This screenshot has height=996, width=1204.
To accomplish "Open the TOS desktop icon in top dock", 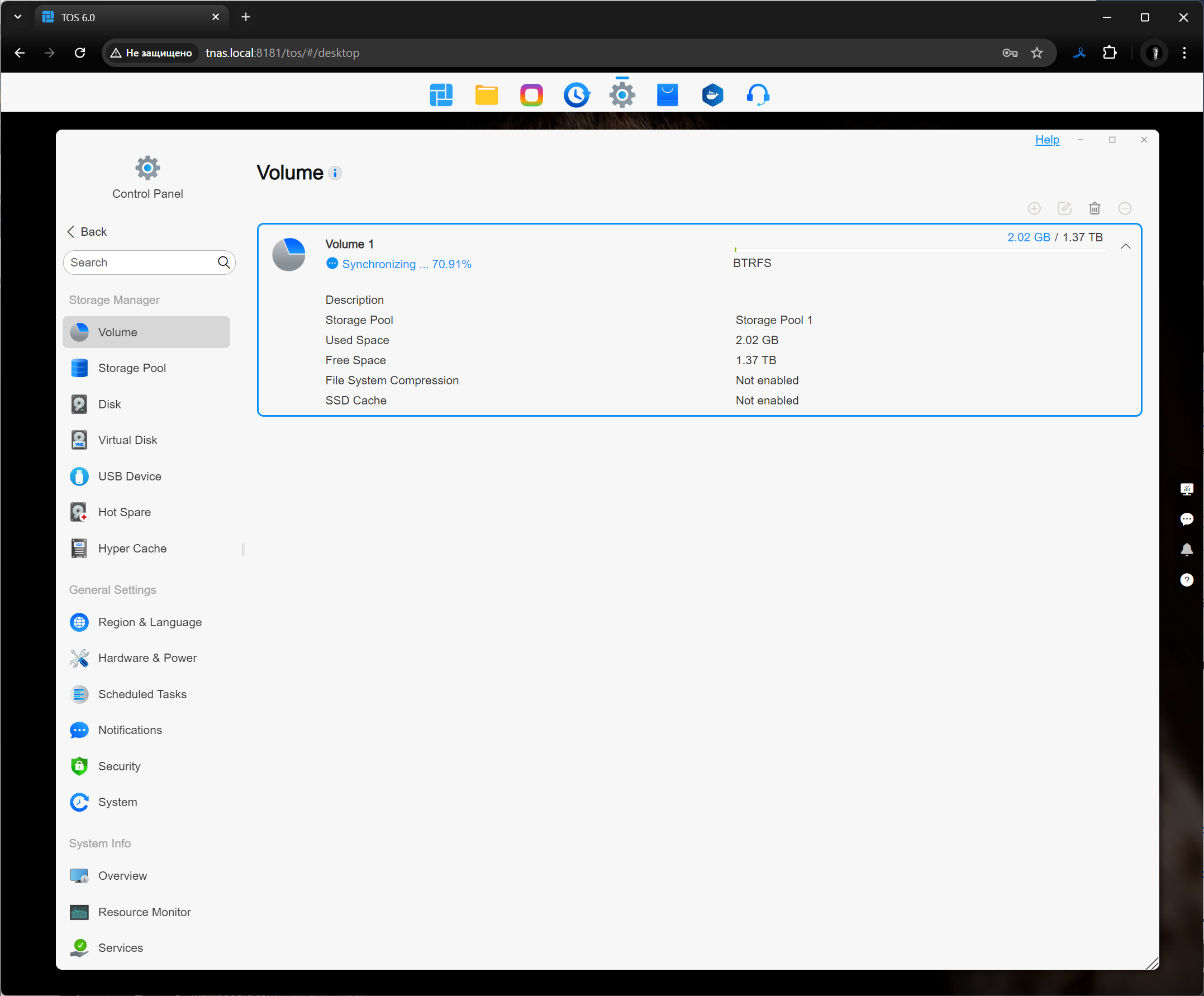I will click(441, 95).
